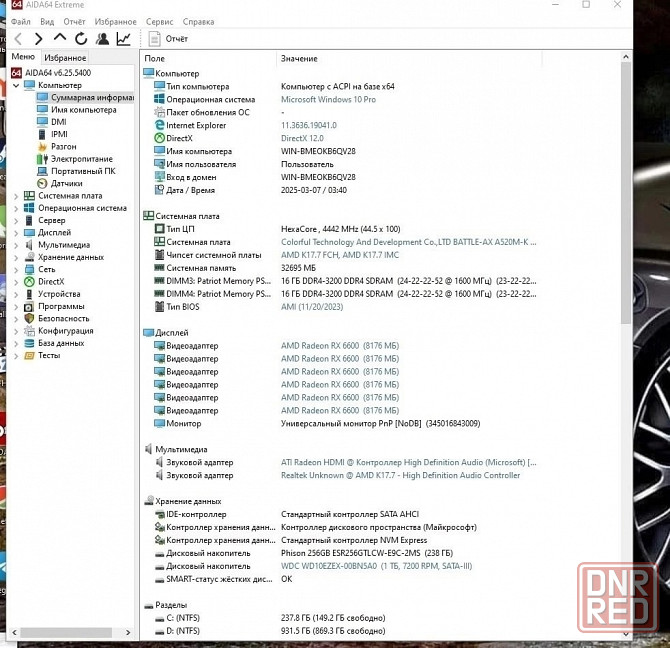
Task: Click the Back navigation arrow
Action: (18, 39)
